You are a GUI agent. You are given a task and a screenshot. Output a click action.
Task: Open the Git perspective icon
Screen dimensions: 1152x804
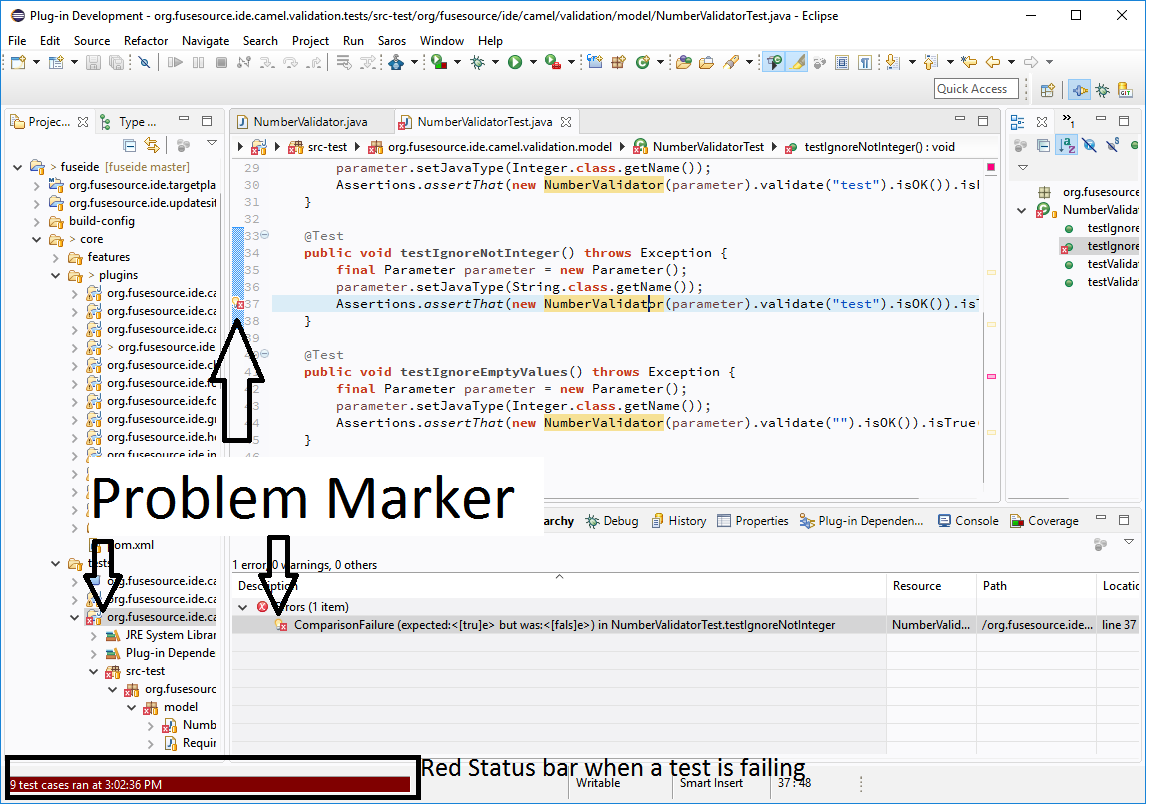pos(1126,90)
